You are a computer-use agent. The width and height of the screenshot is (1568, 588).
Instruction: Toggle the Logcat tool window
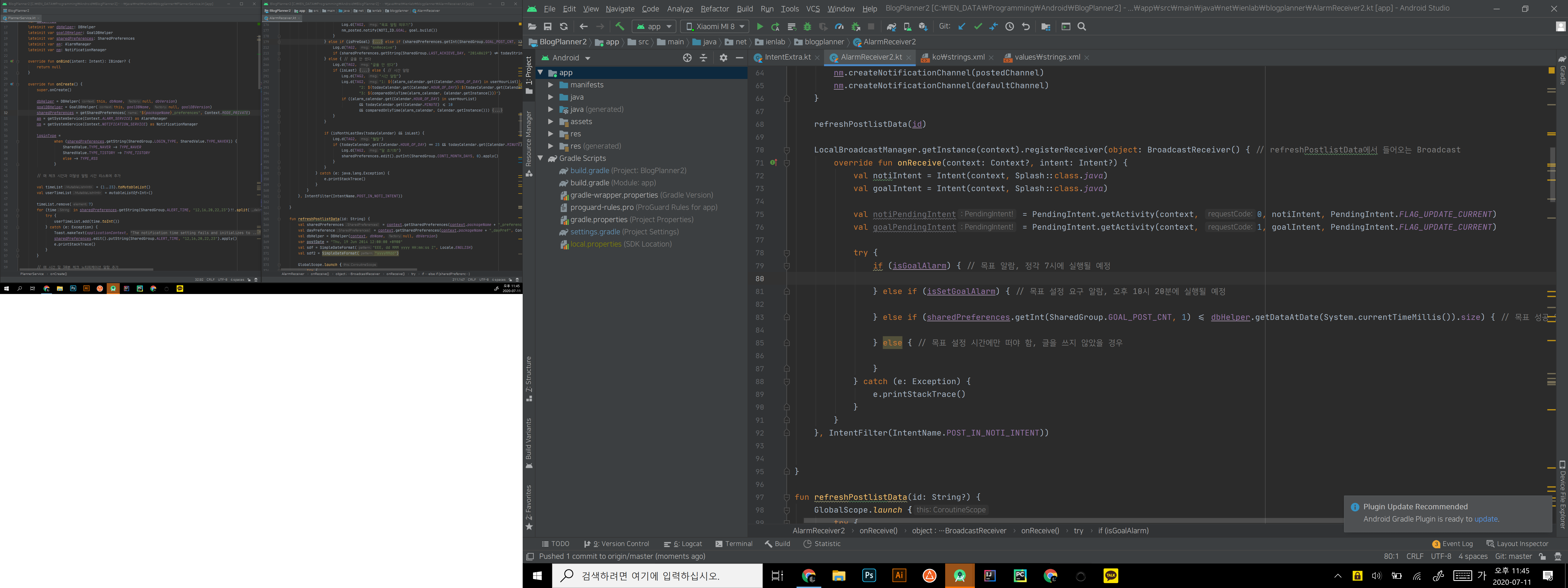683,544
